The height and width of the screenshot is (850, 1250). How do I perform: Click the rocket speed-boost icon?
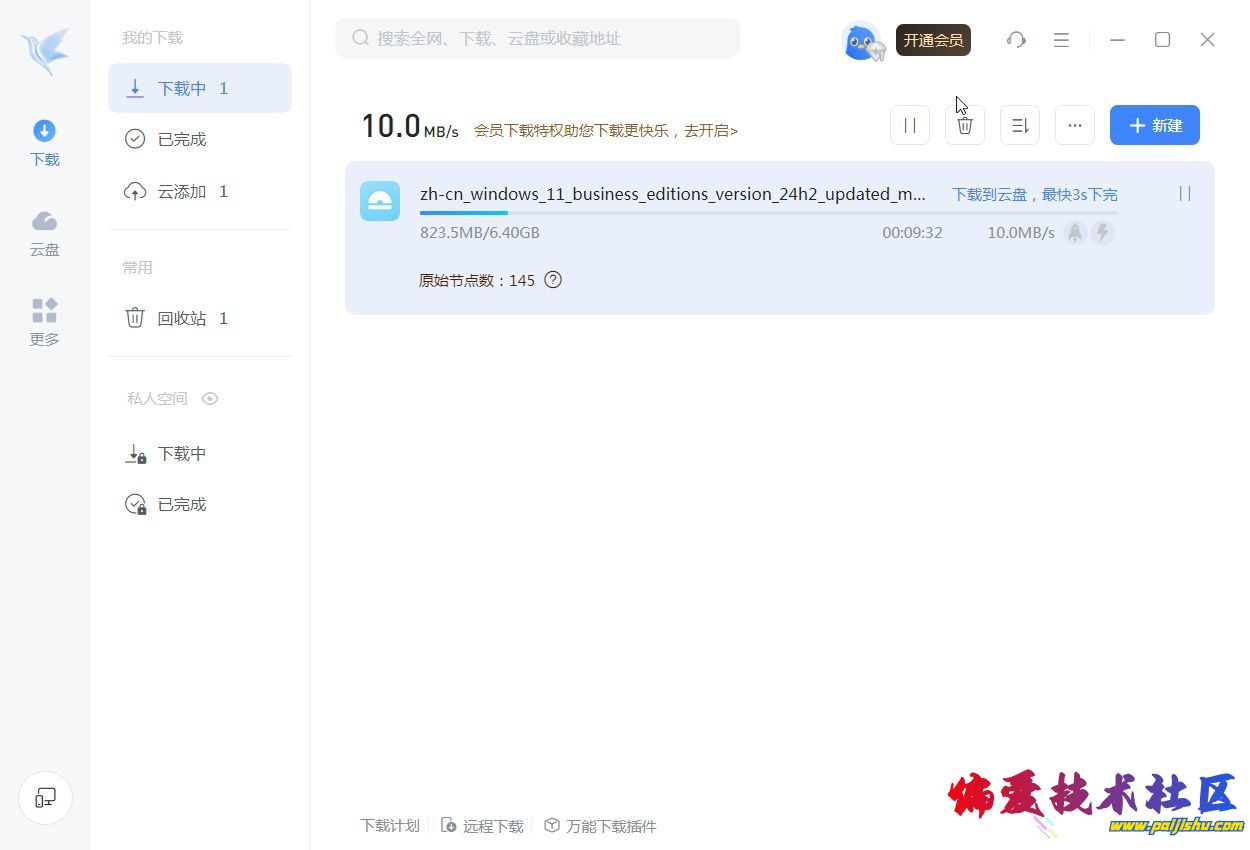(1075, 233)
